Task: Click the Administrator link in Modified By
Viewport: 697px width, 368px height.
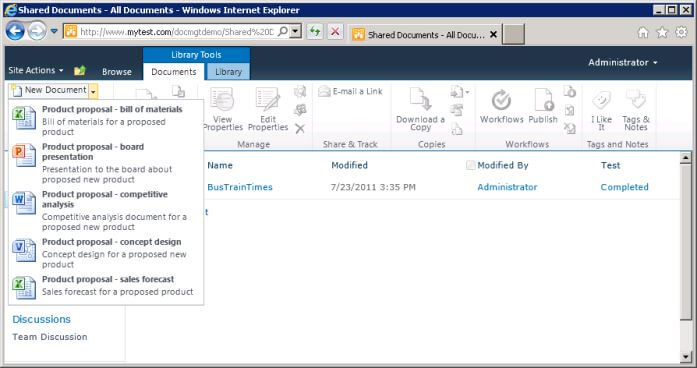Action: (507, 187)
